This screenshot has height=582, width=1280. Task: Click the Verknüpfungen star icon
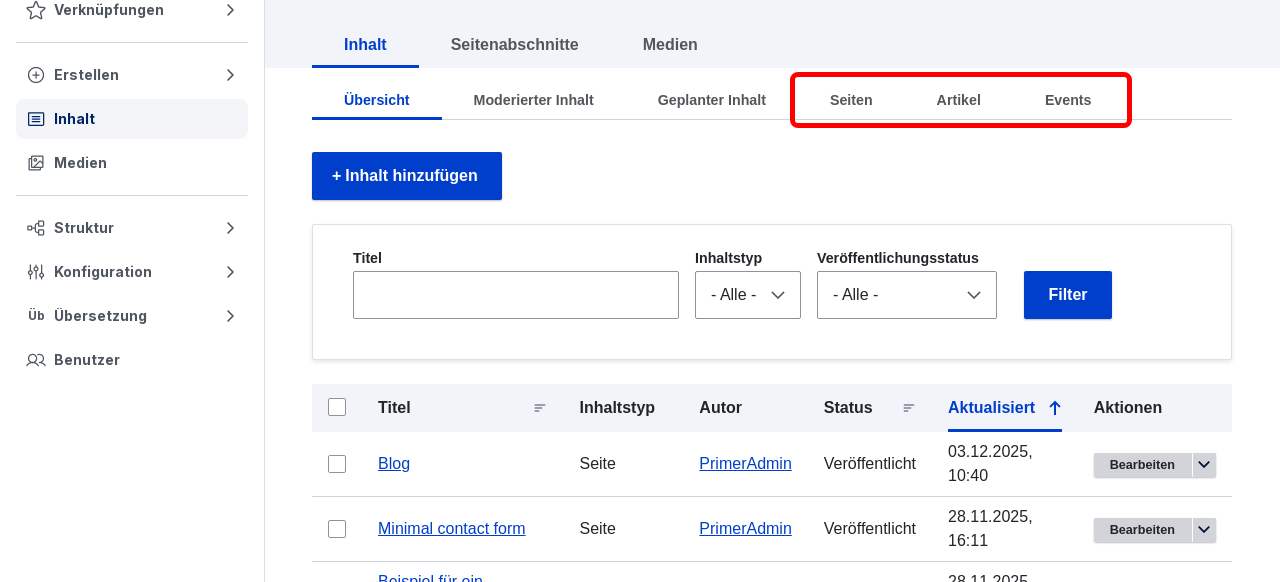[x=36, y=10]
